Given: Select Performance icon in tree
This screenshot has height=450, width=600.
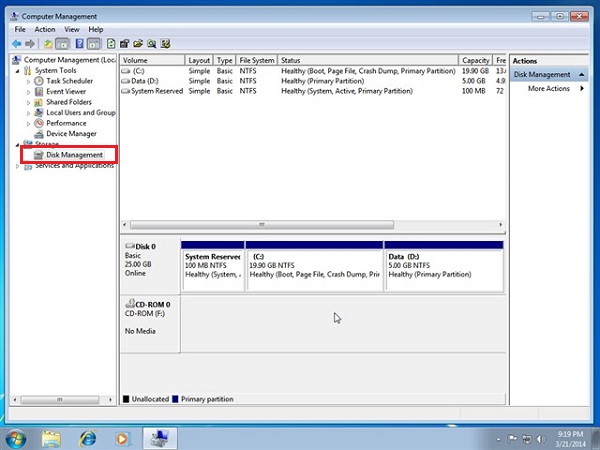Looking at the screenshot, I should pos(39,123).
